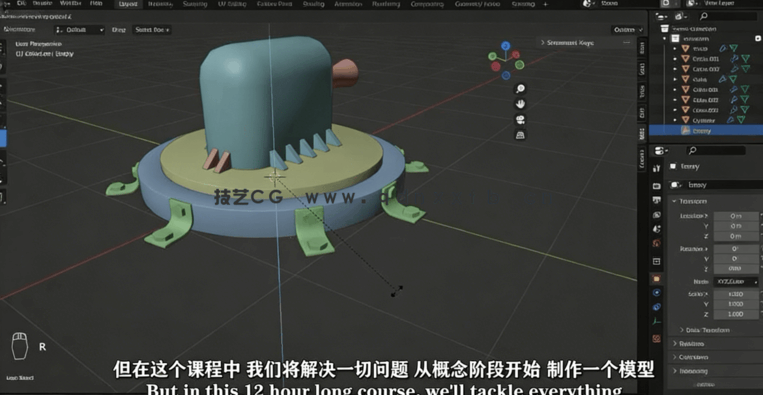Open the Output properties tab icon
The height and width of the screenshot is (395, 763).
coord(656,200)
